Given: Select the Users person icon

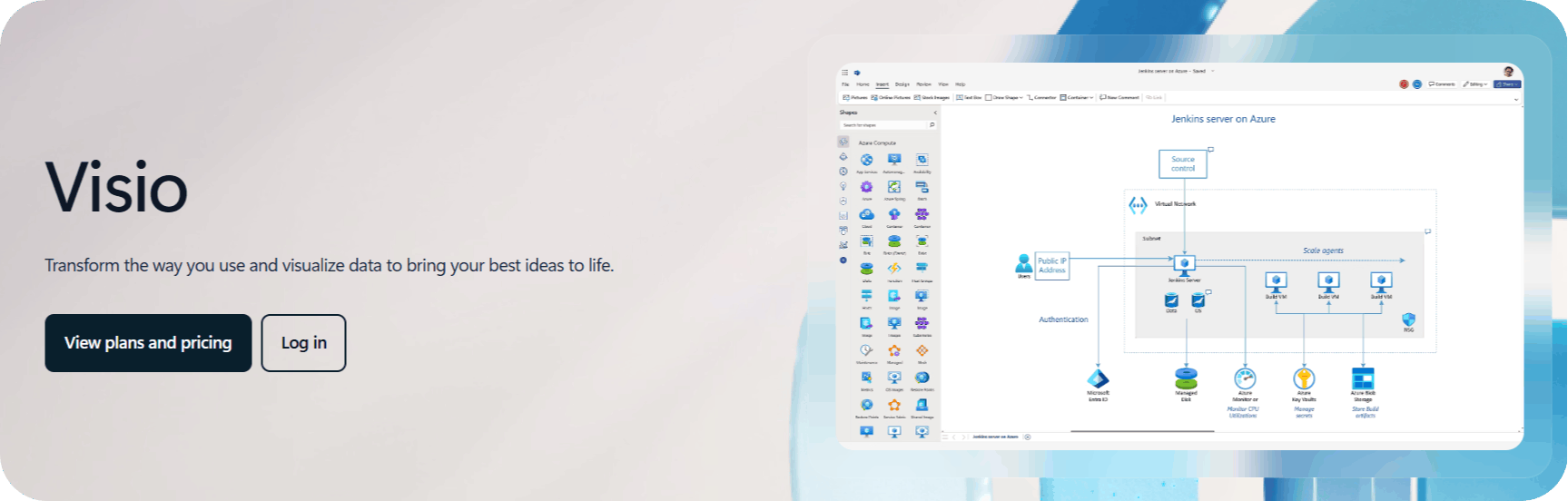Looking at the screenshot, I should click(1024, 264).
